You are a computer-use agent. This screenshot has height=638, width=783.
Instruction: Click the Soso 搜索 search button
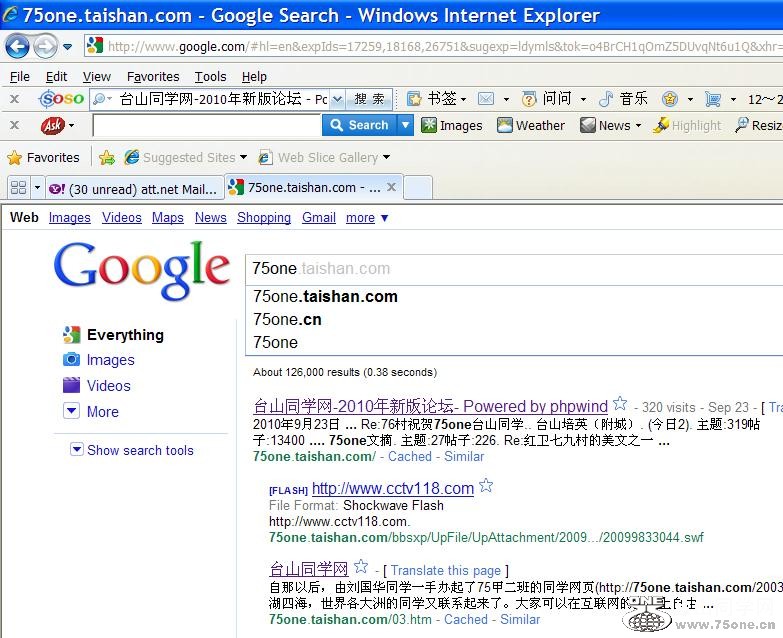tap(369, 99)
